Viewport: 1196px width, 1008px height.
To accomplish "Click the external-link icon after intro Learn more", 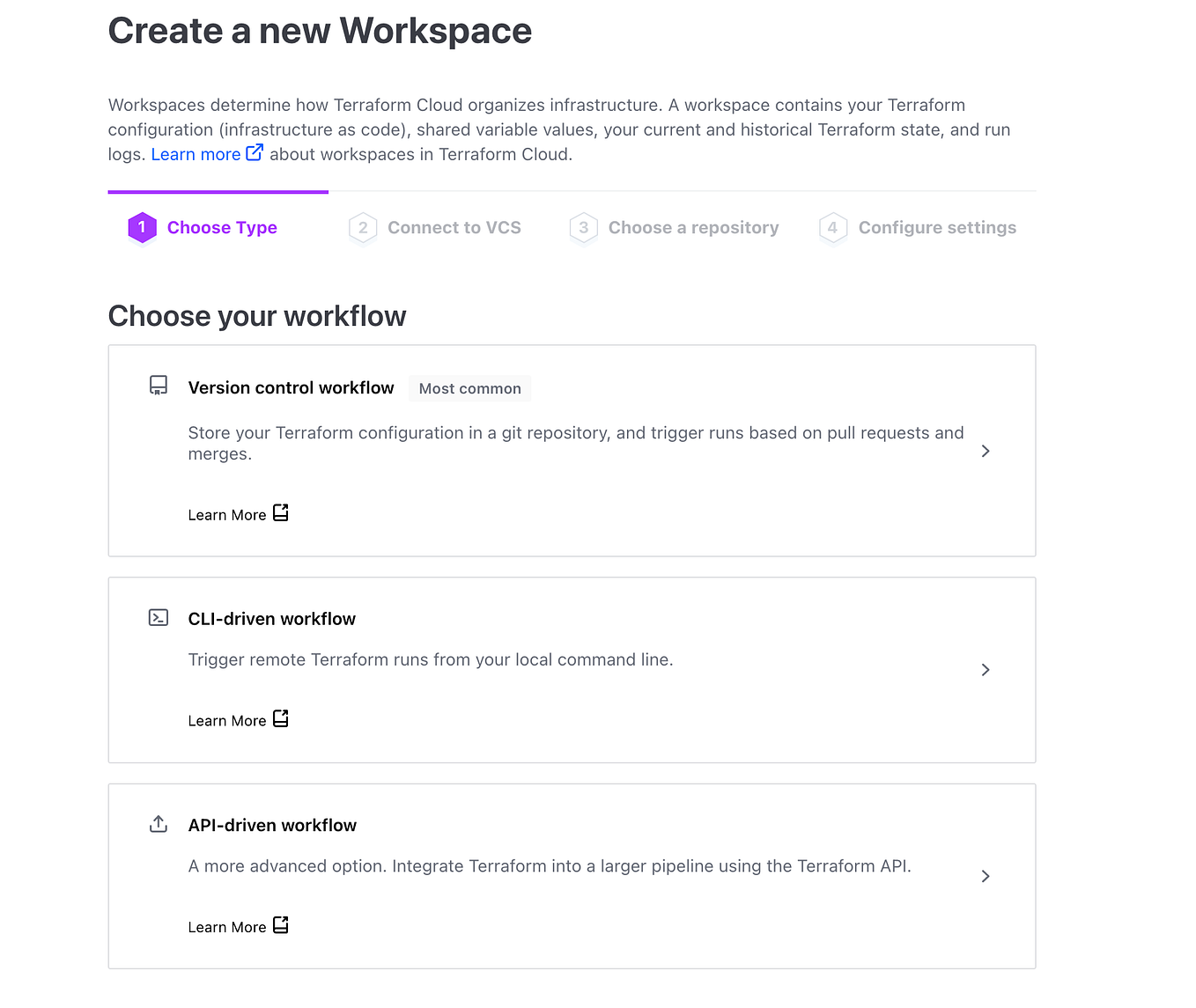I will pos(255,151).
